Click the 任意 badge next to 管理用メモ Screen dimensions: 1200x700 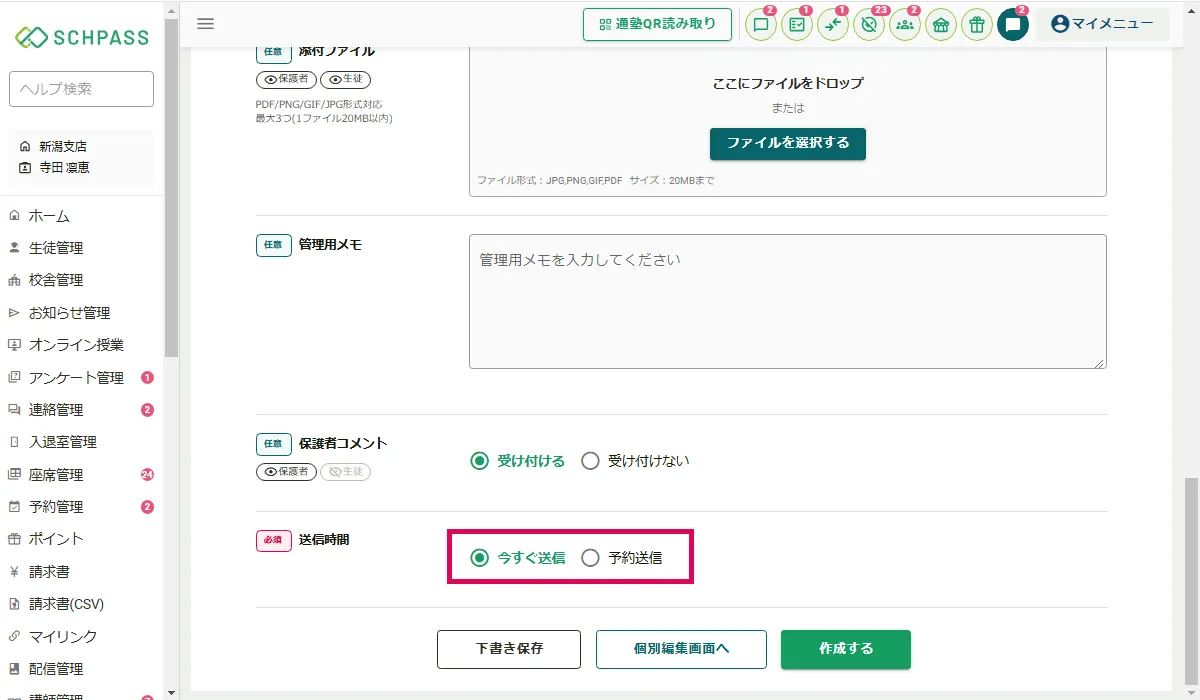click(x=274, y=245)
